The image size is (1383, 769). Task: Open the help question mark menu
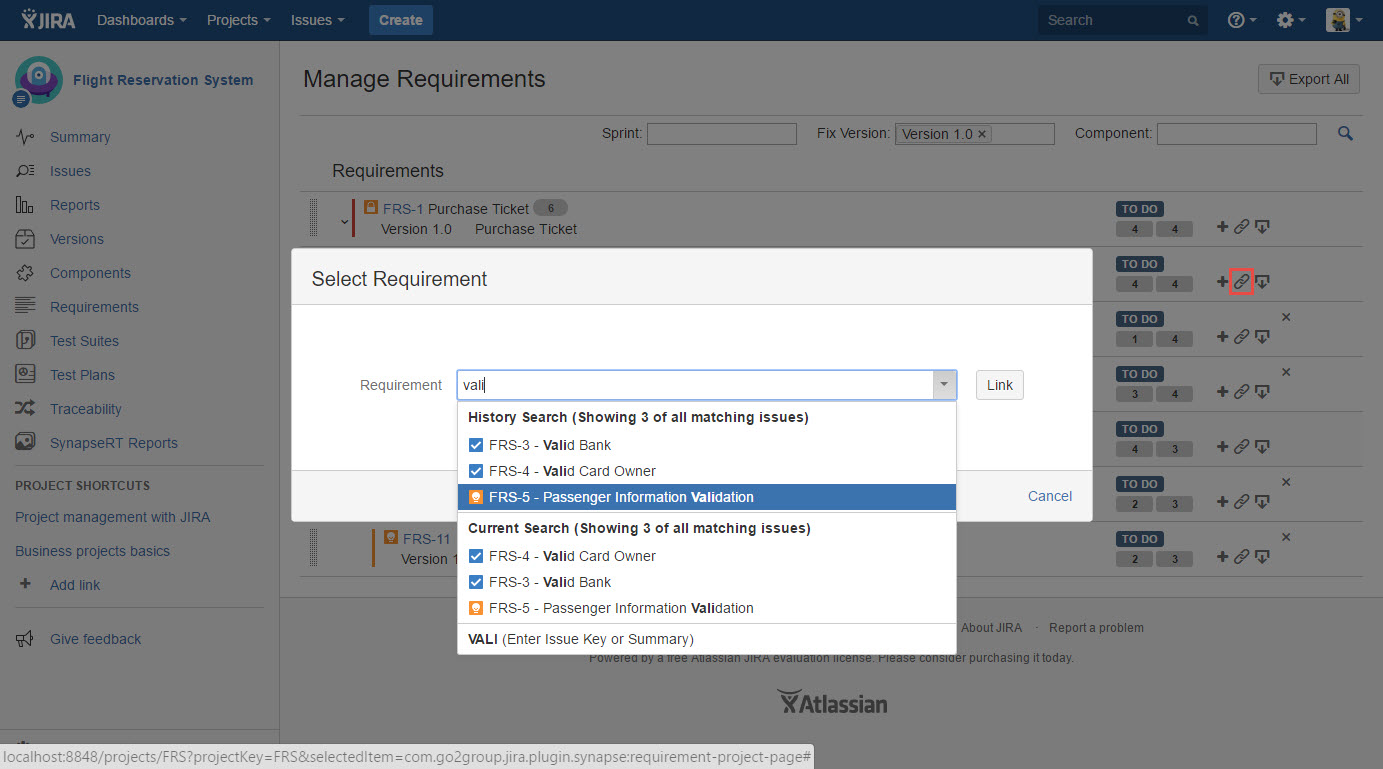[1241, 20]
